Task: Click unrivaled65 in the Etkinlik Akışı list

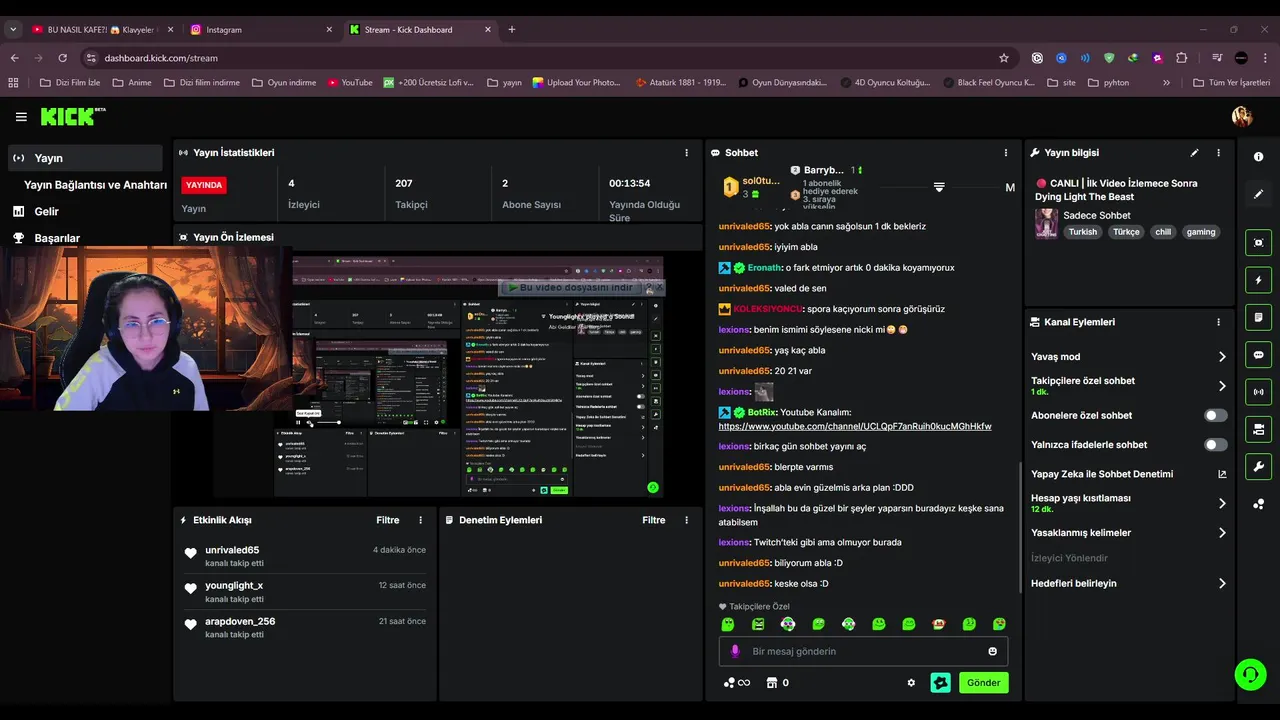Action: click(x=232, y=550)
